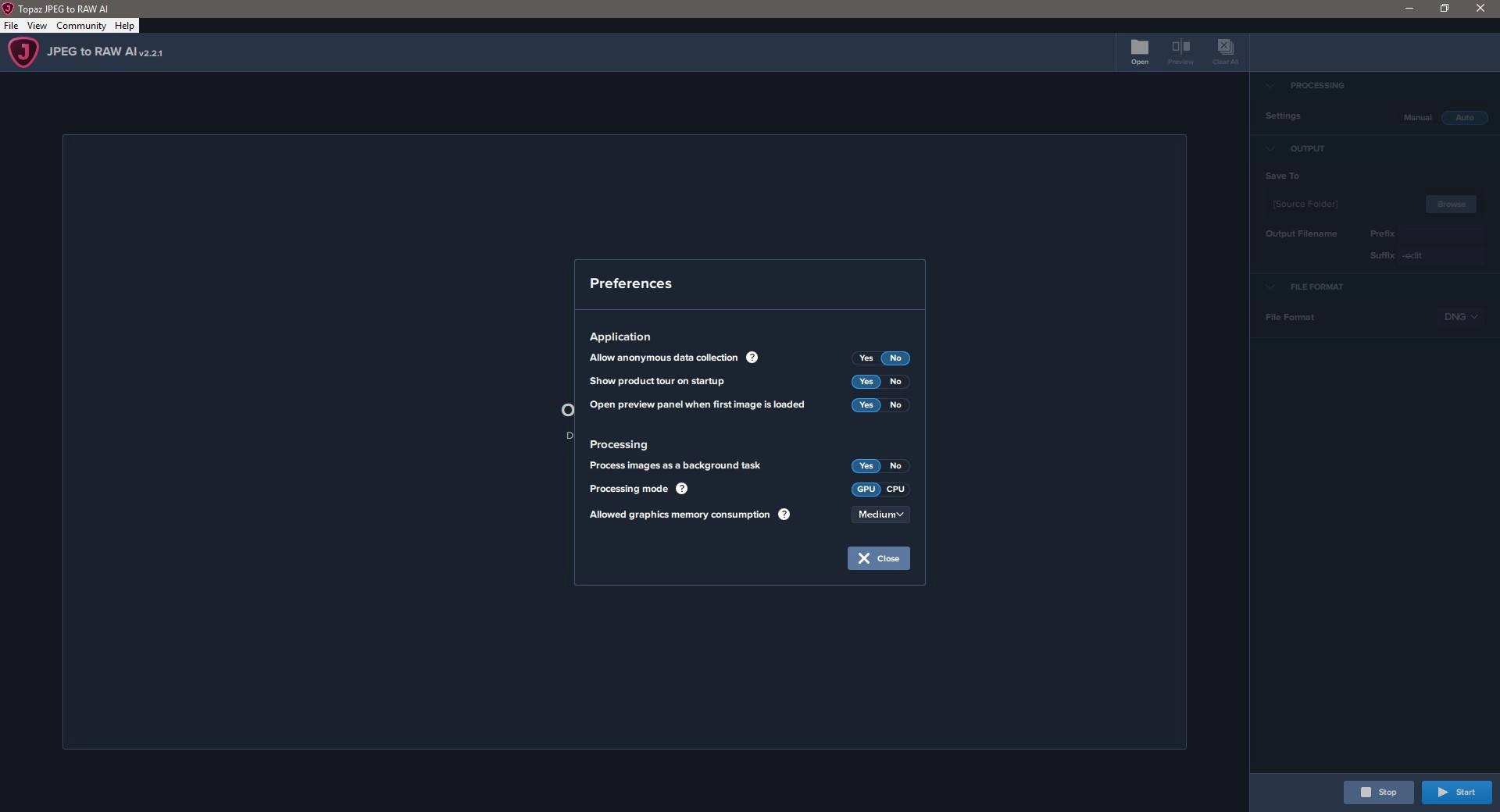Open the DNG file format dropdown
The width and height of the screenshot is (1500, 812).
click(1460, 317)
